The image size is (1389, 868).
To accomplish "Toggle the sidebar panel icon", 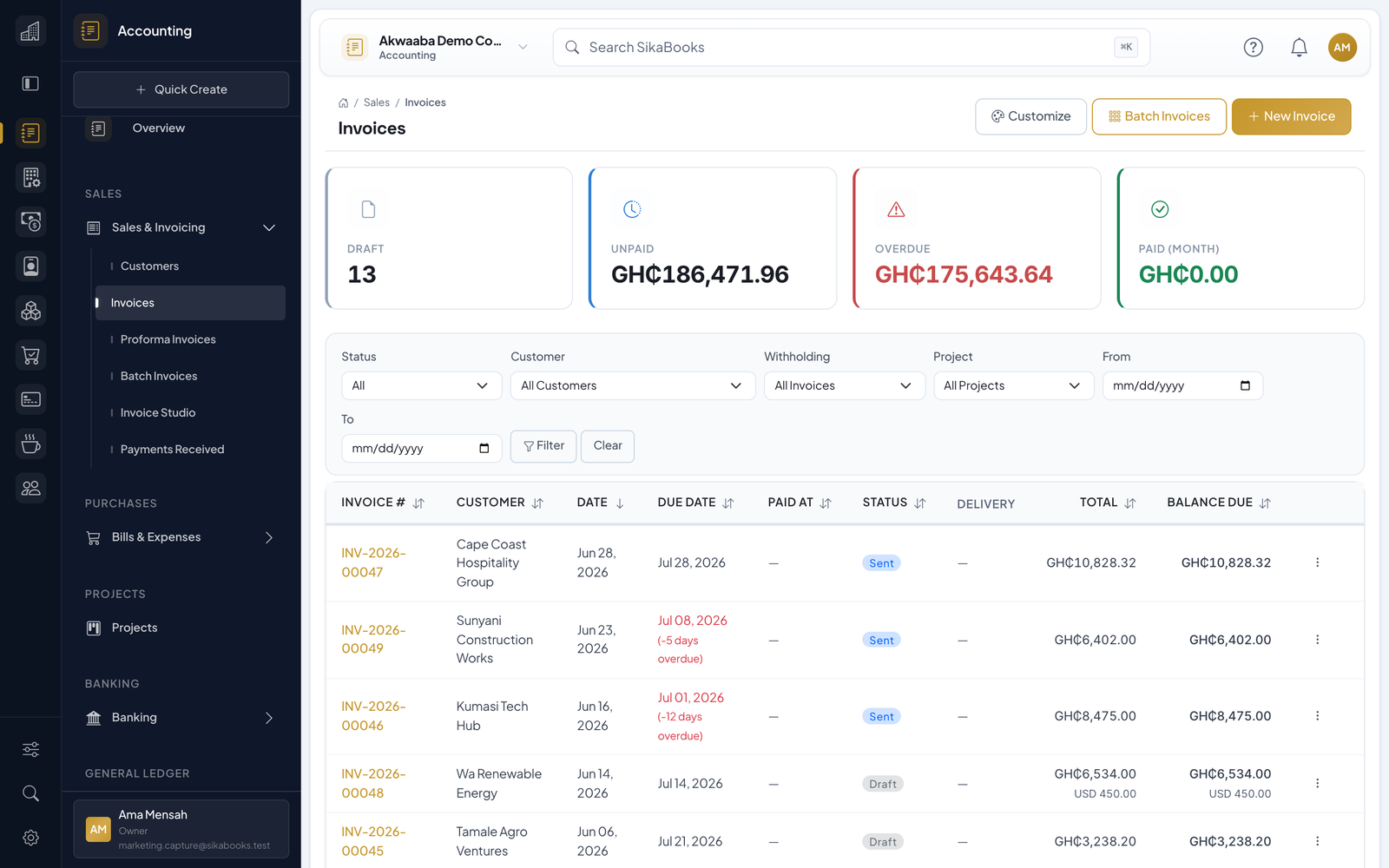I will (x=30, y=83).
